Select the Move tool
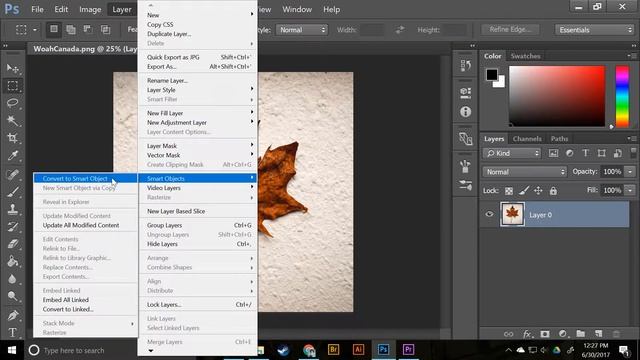 13,68
